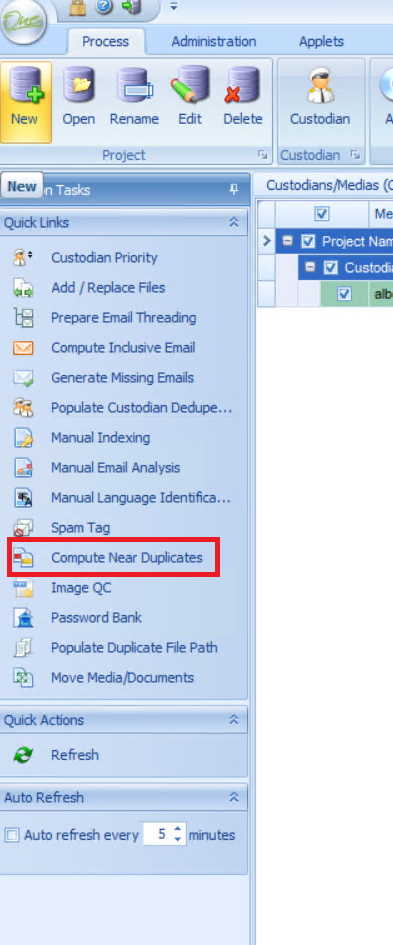The image size is (393, 945).
Task: Open the Project group dialog launcher
Action: [262, 155]
